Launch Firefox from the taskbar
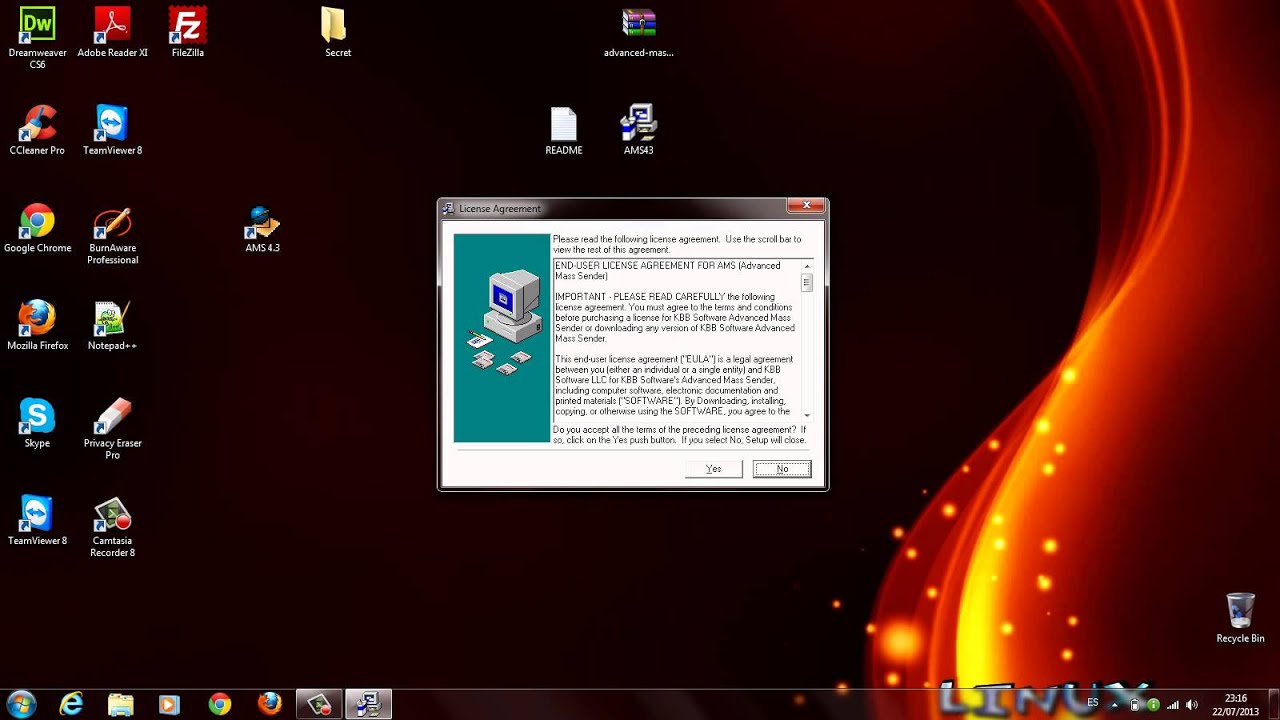 (x=269, y=704)
